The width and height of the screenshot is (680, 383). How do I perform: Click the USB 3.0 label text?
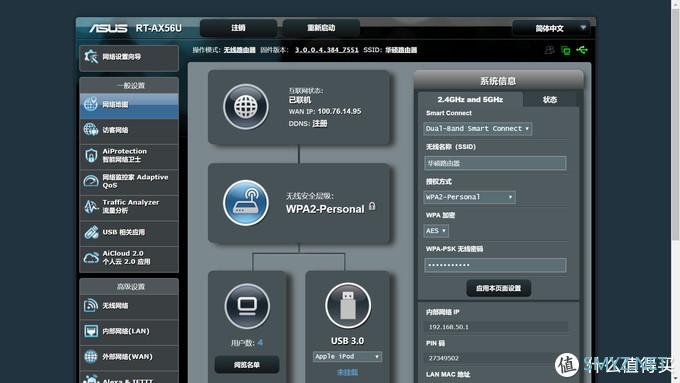347,341
